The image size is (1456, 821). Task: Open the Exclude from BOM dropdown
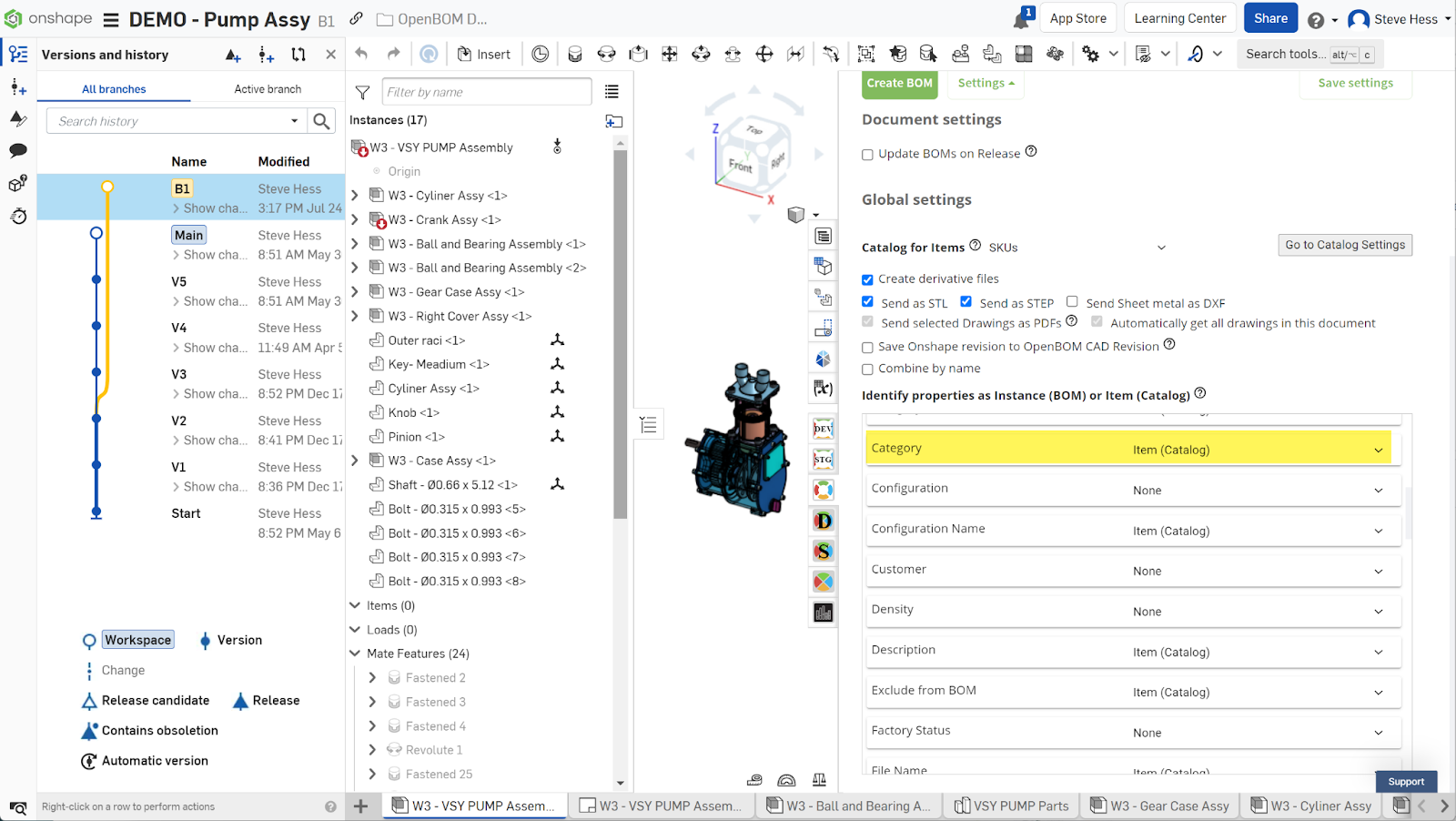pyautogui.click(x=1256, y=693)
